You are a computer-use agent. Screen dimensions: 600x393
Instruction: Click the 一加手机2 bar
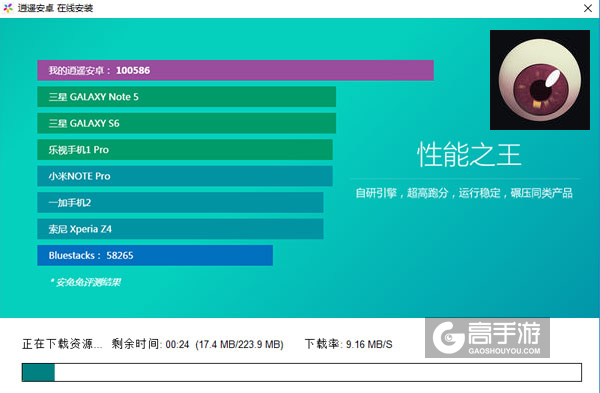point(180,202)
